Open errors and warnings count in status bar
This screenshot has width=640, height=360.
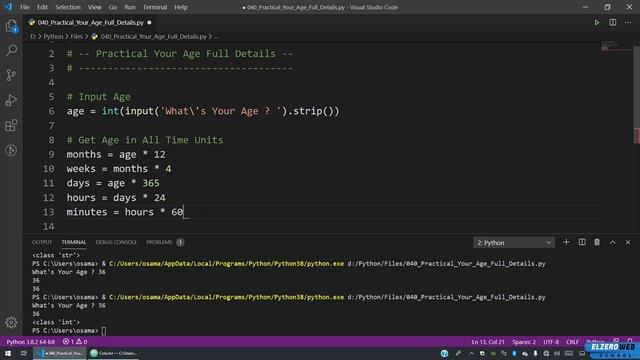[x=75, y=342]
